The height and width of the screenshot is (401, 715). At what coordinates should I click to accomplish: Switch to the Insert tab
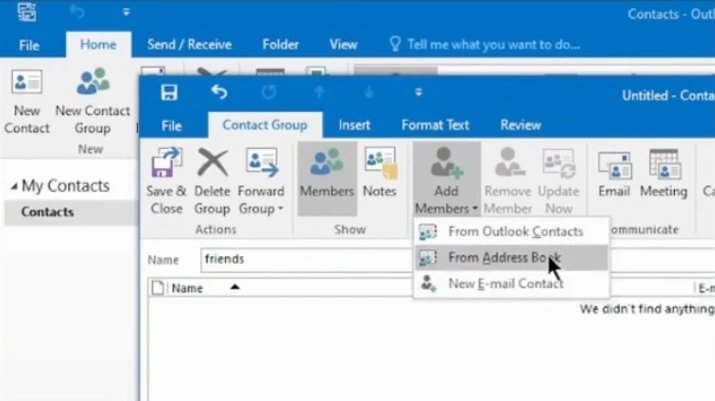point(354,125)
